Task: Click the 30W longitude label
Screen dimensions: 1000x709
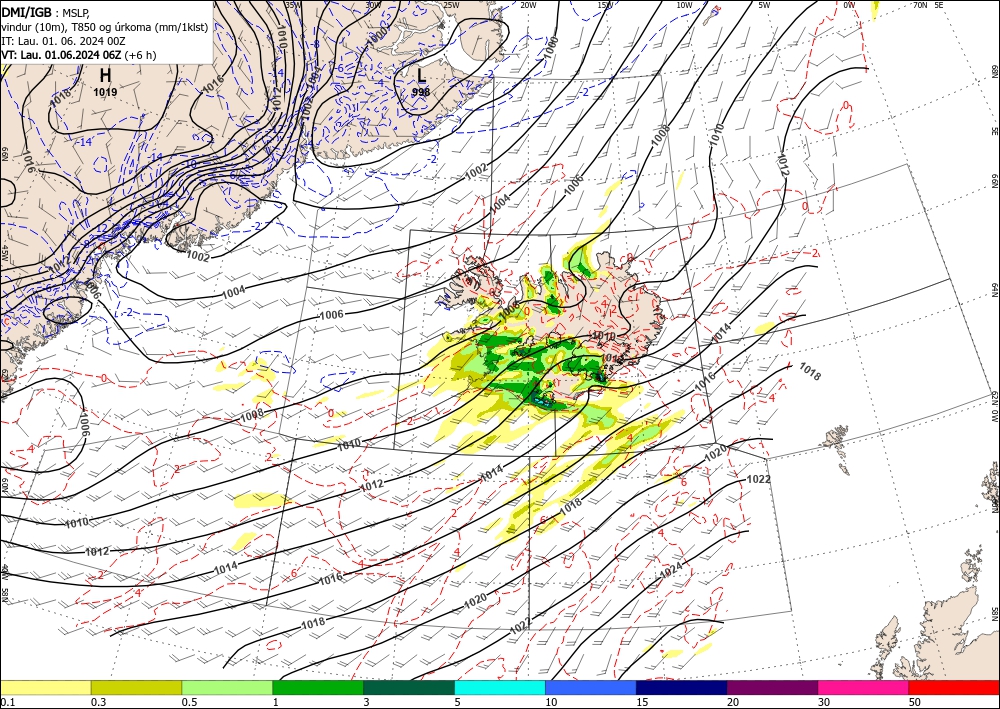Action: [373, 5]
